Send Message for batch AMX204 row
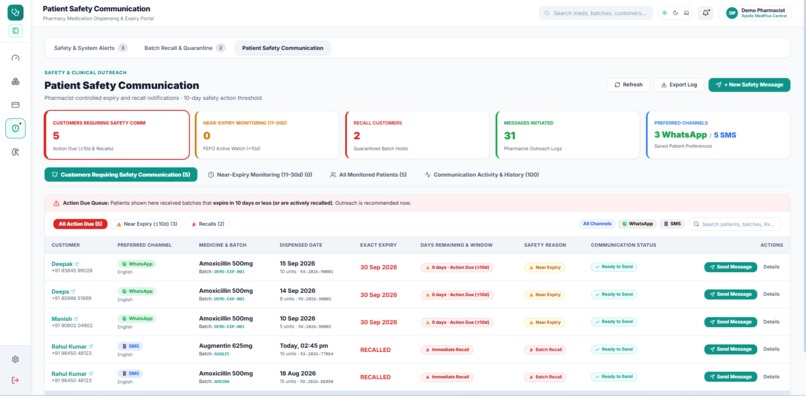 (x=730, y=377)
